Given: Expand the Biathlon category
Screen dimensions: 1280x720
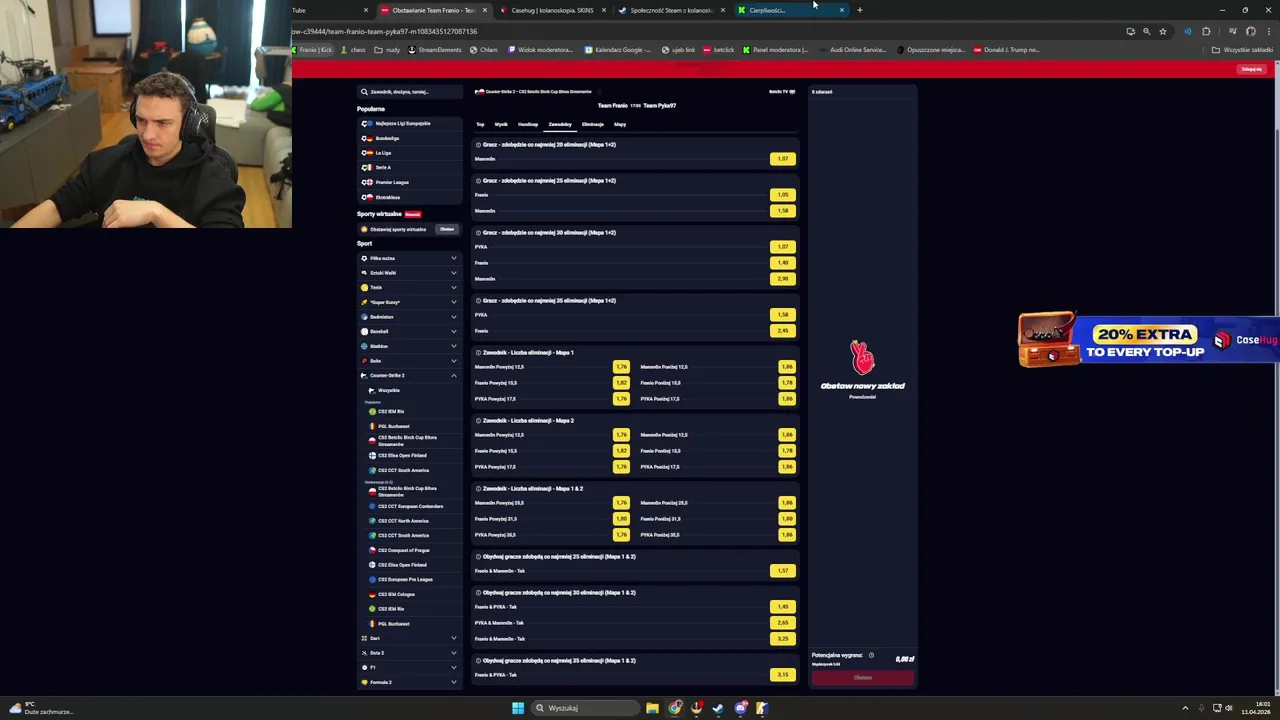Looking at the screenshot, I should [410, 346].
